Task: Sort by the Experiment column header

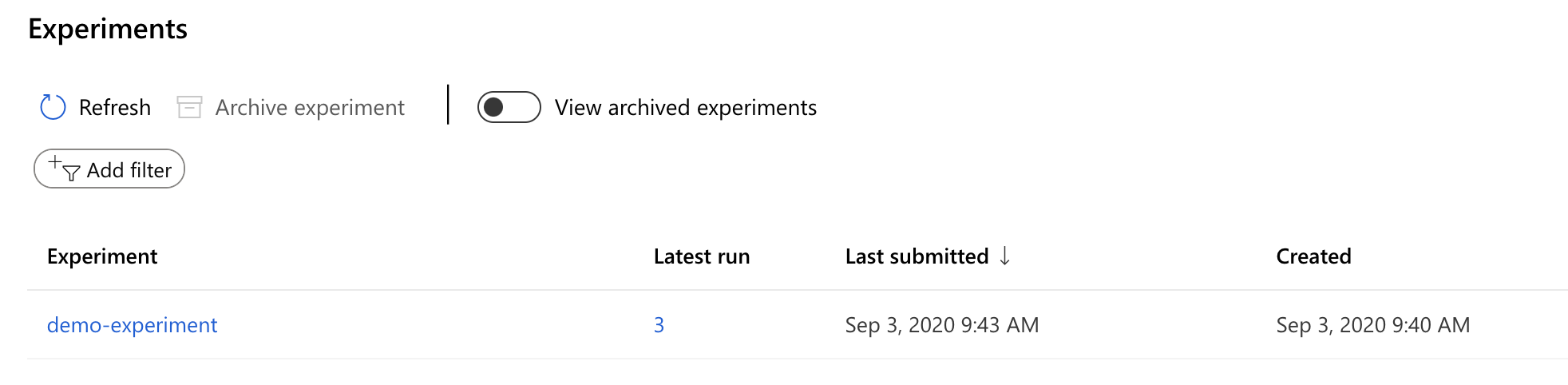Action: tap(102, 256)
